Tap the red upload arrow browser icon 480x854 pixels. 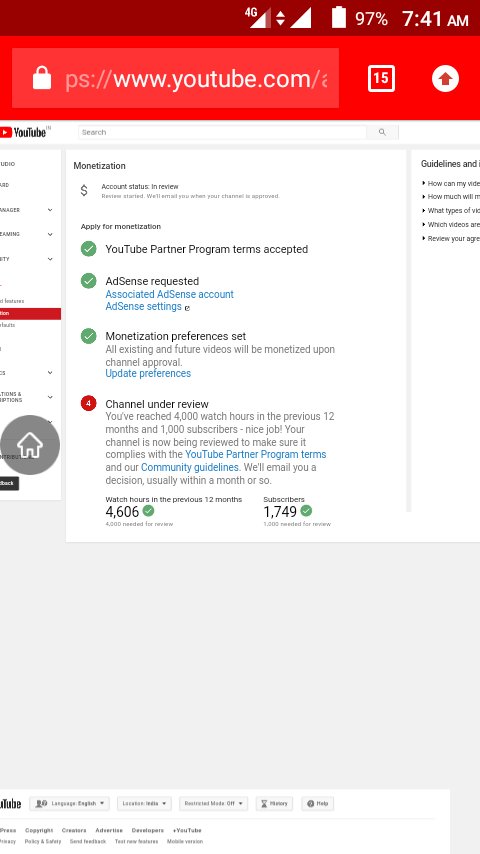coord(445,79)
